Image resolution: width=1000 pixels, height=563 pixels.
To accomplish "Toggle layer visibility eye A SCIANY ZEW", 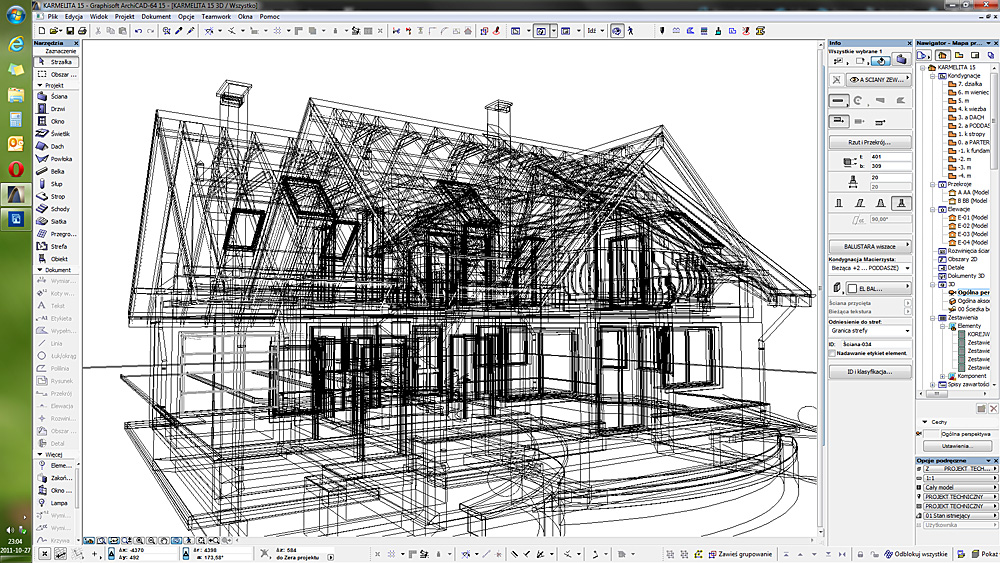I will pos(855,80).
